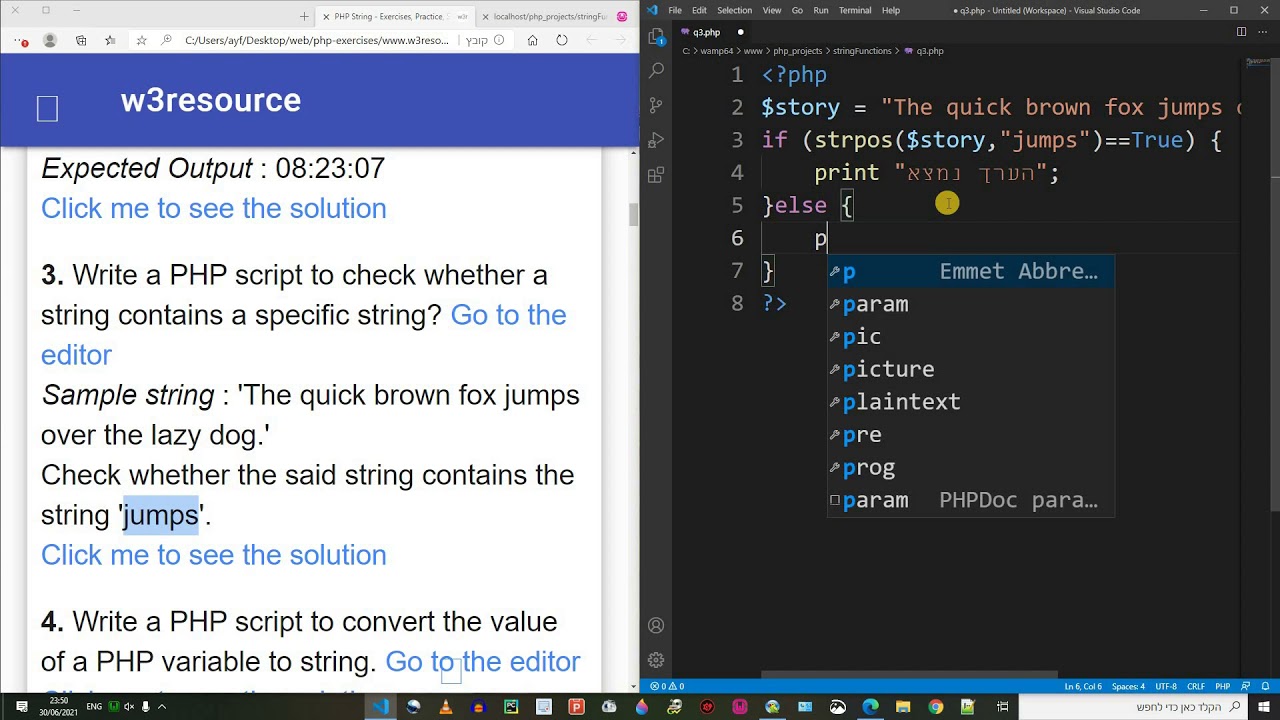Switch the ENG input language
Viewport: 1280px width, 720px height.
94,707
